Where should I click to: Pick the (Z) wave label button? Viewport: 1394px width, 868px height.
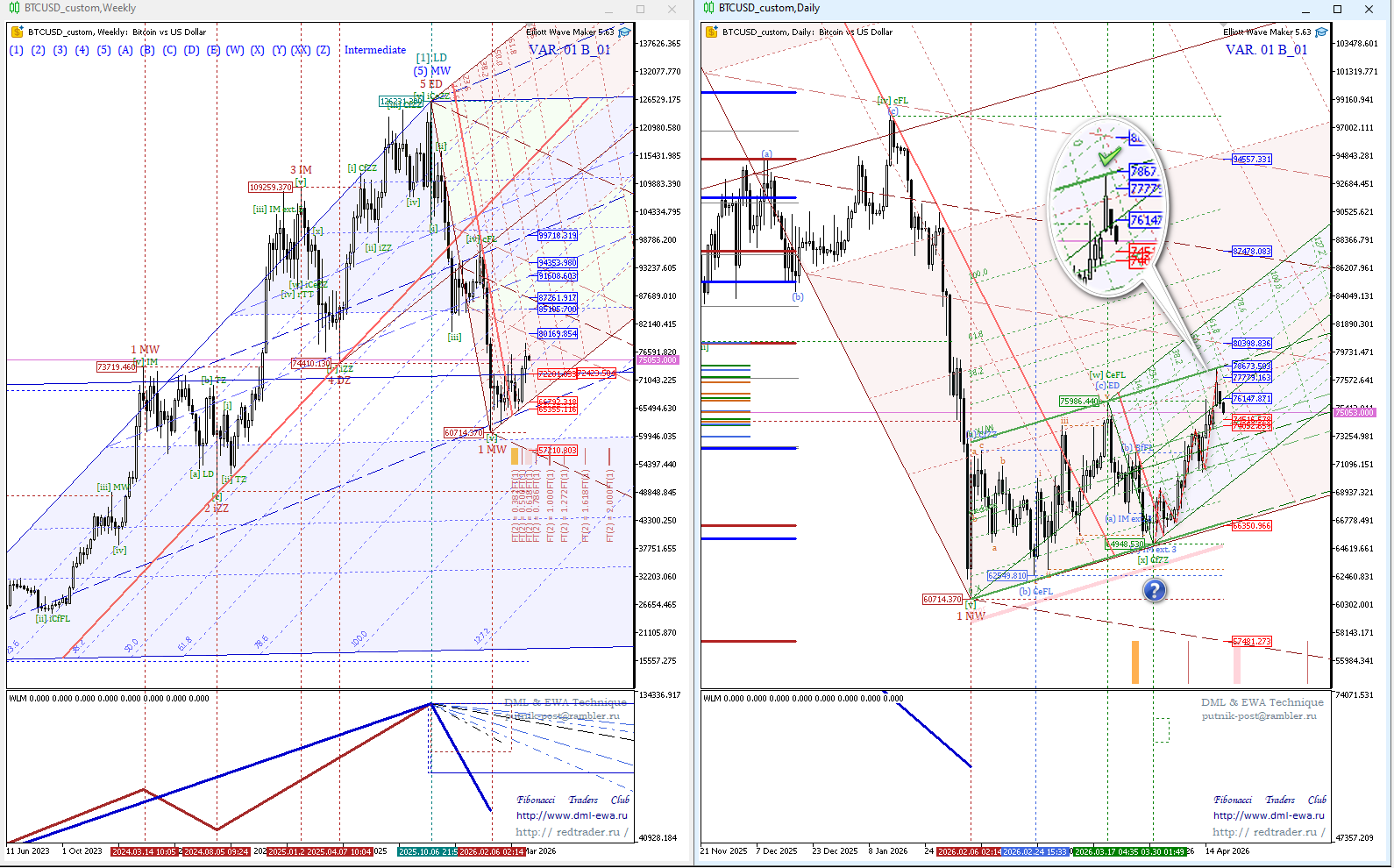[324, 50]
